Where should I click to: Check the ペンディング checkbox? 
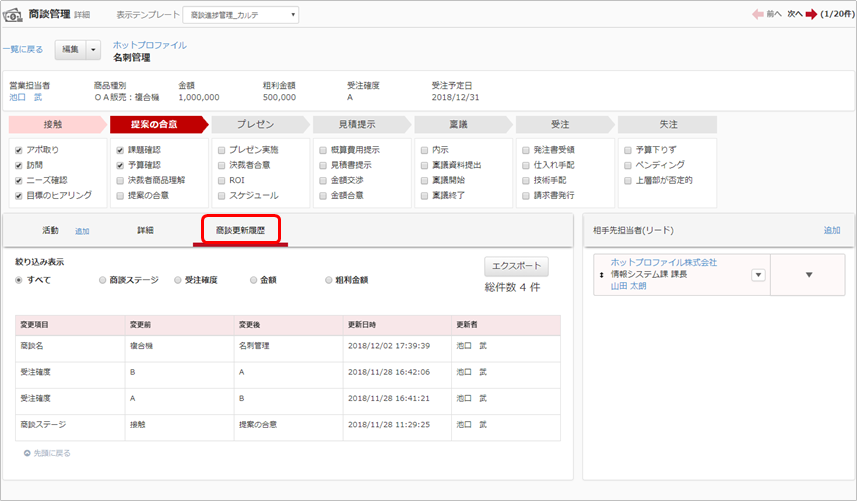[x=627, y=166]
